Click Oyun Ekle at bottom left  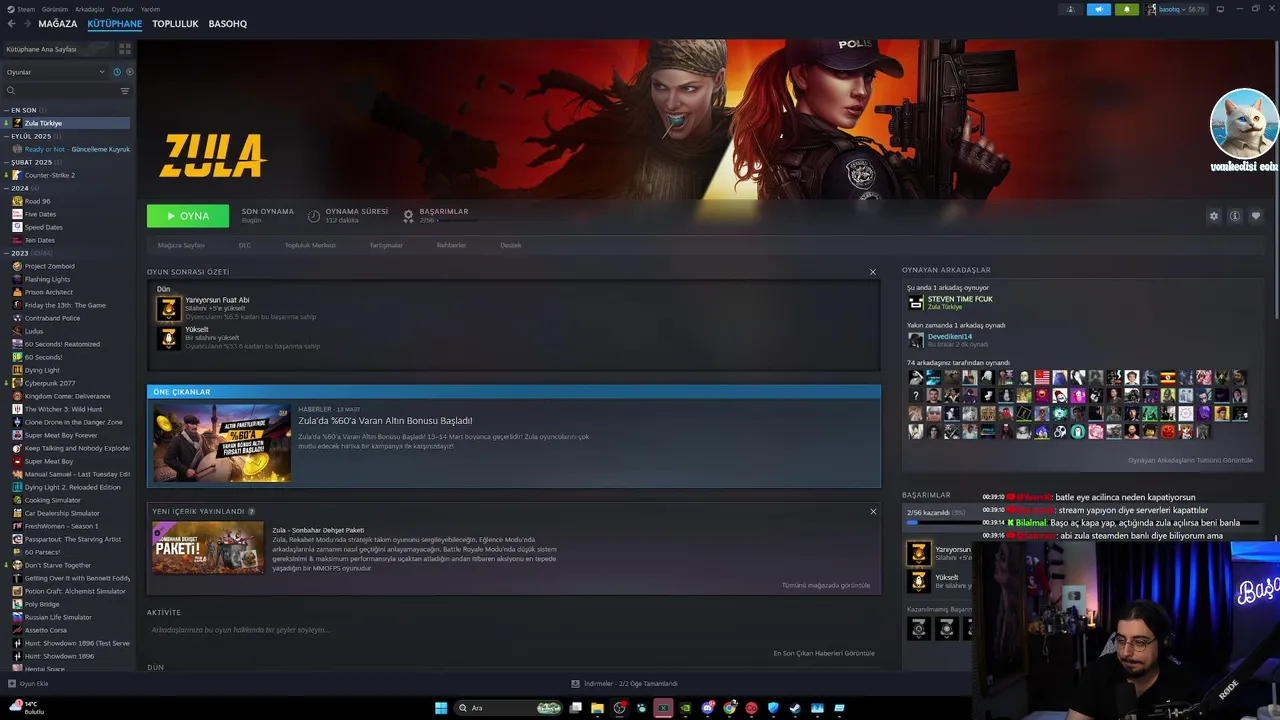click(x=28, y=684)
